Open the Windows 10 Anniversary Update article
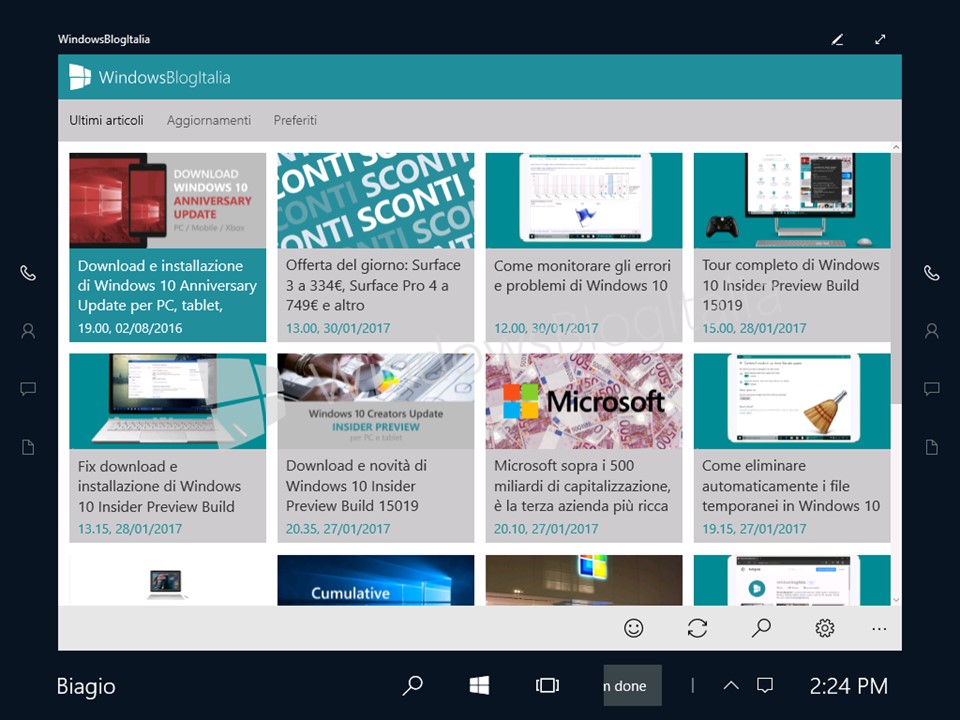The image size is (960, 720). tap(168, 247)
